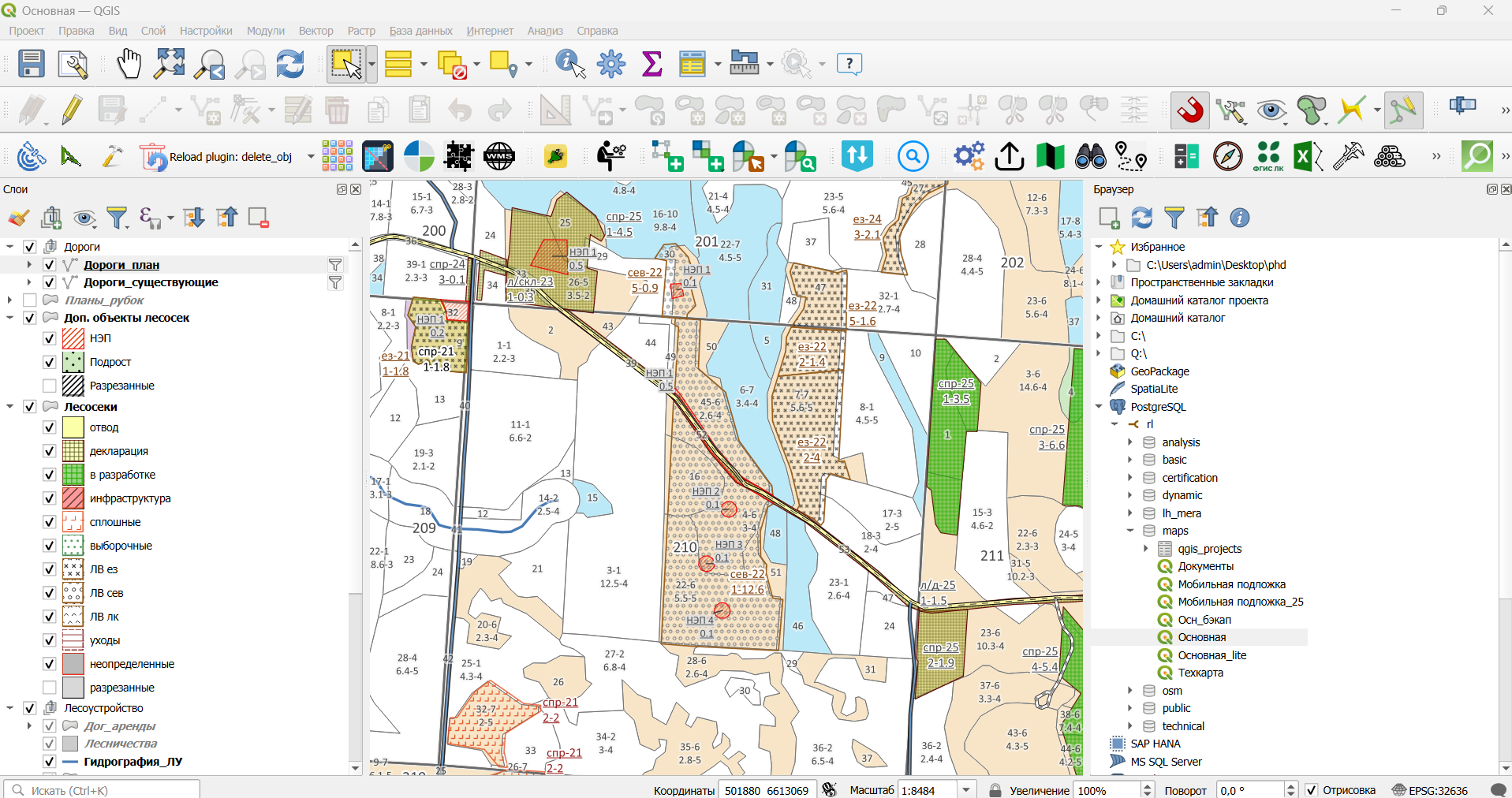The image size is (1512, 798).
Task: Click the blue magnifier Q search icon
Action: (x=913, y=157)
